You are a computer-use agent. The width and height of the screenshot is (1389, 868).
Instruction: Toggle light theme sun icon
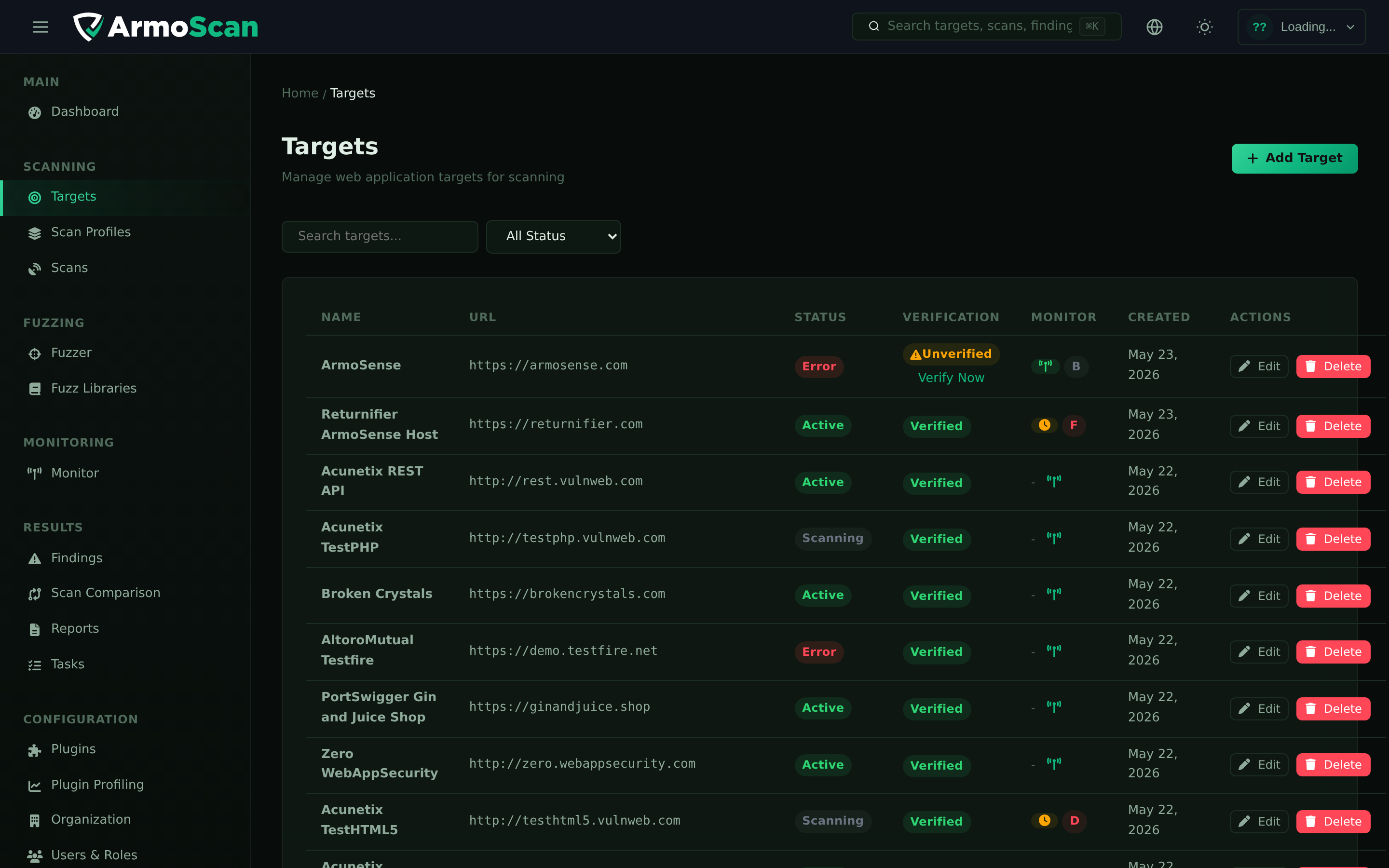[1204, 27]
